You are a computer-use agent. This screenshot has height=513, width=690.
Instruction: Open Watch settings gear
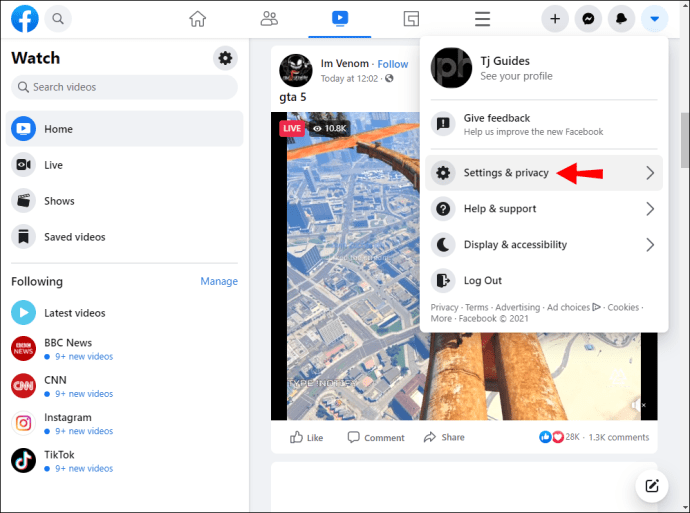[225, 58]
